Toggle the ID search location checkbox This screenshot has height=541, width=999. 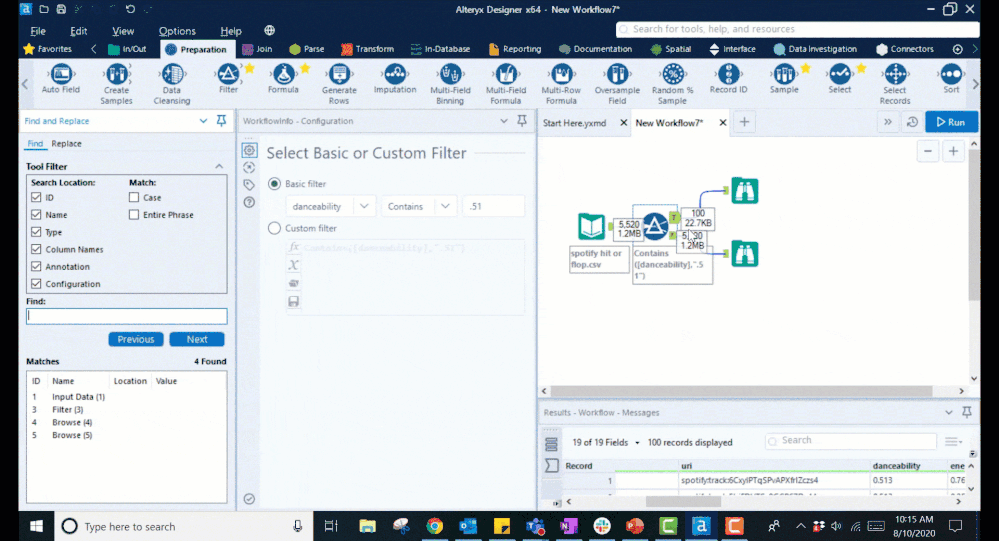(x=36, y=198)
